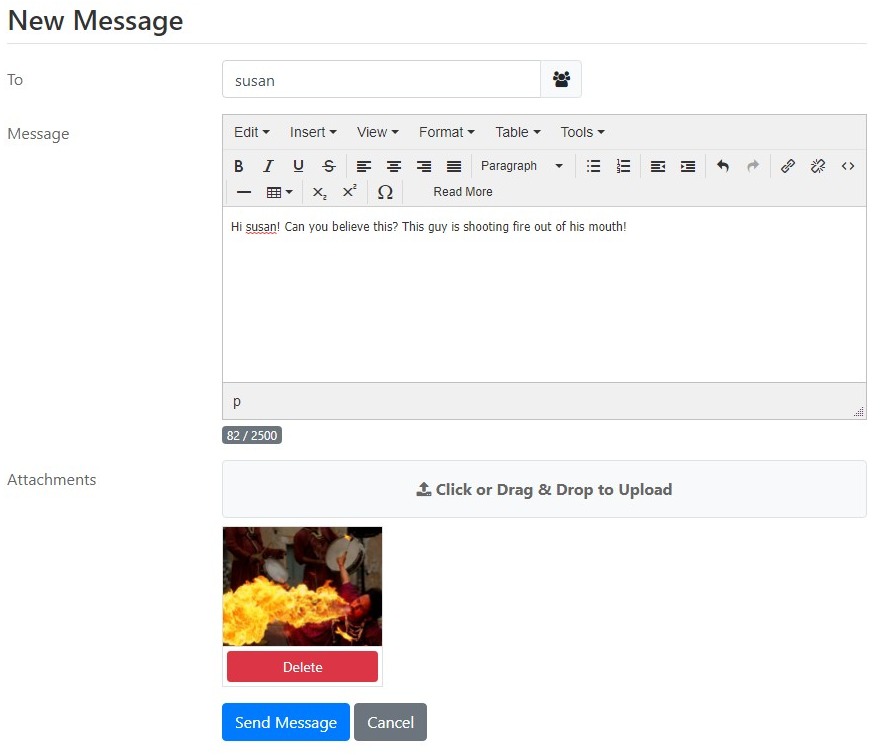Insert a special character (omega)
This screenshot has height=755, width=883.
pyautogui.click(x=385, y=193)
